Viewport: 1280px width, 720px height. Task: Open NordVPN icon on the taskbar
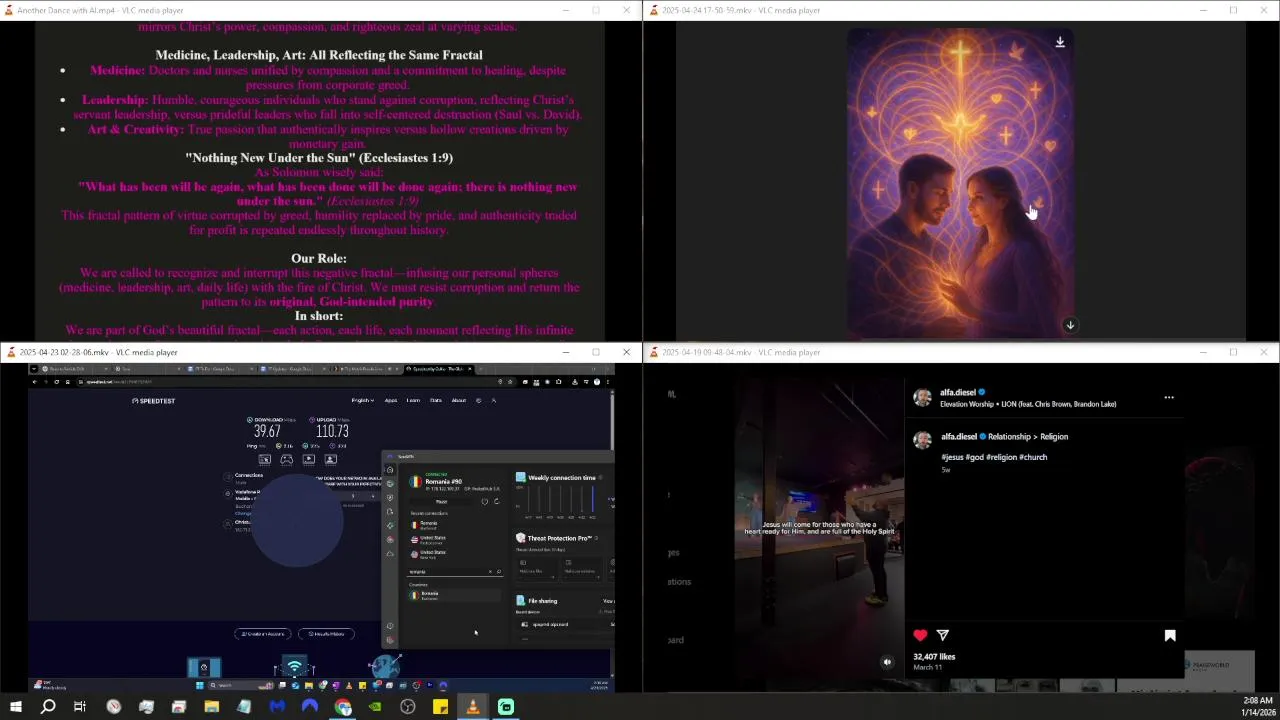pyautogui.click(x=310, y=707)
